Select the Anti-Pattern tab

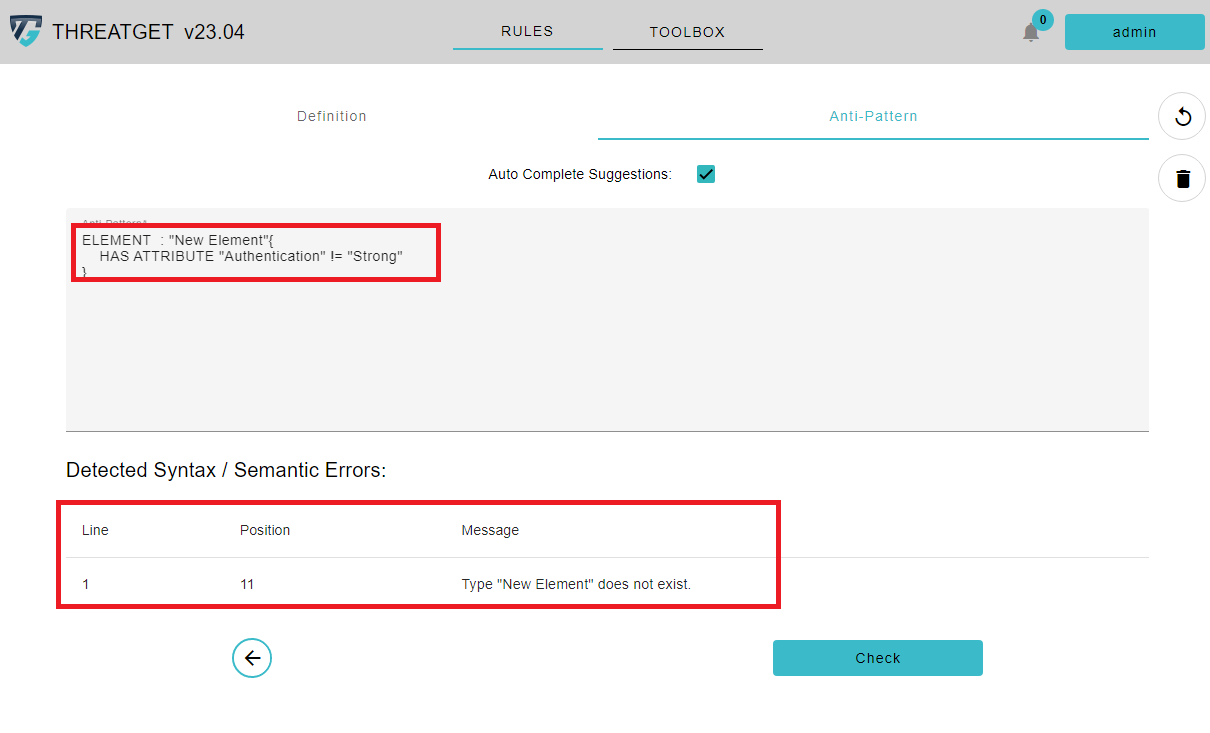pyautogui.click(x=873, y=116)
